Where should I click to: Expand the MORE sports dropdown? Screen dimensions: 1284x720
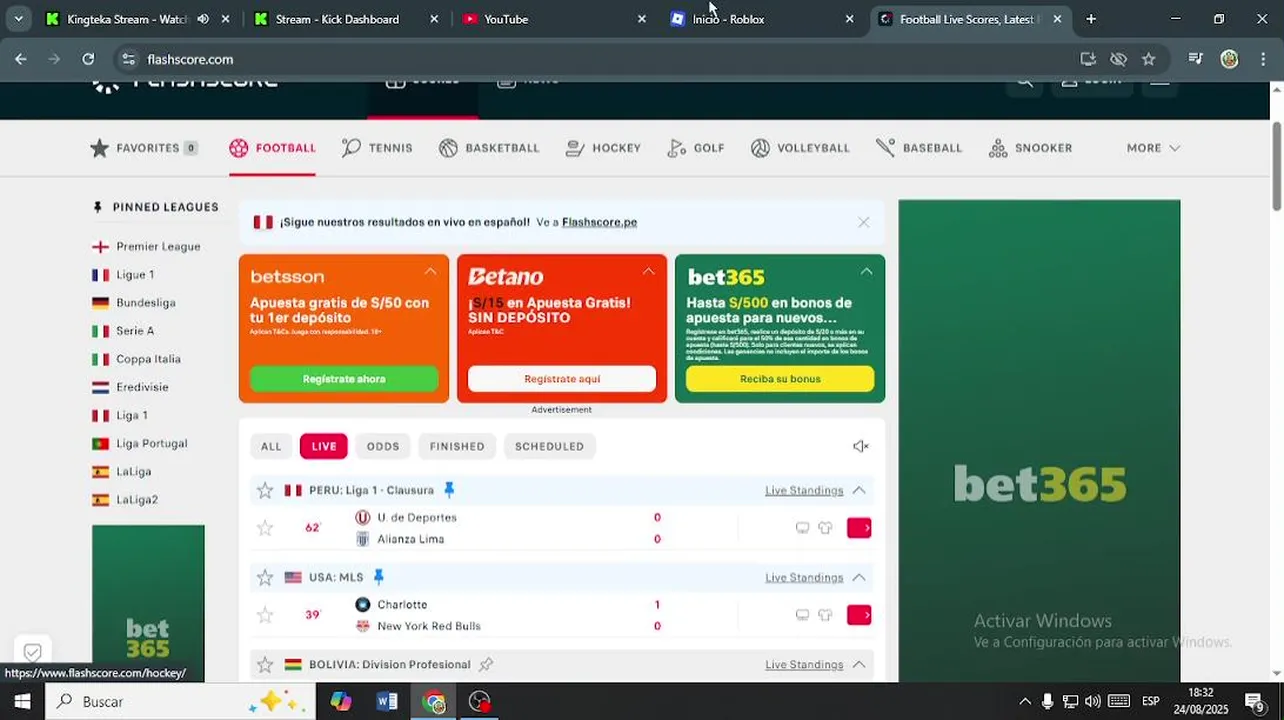coord(1153,148)
